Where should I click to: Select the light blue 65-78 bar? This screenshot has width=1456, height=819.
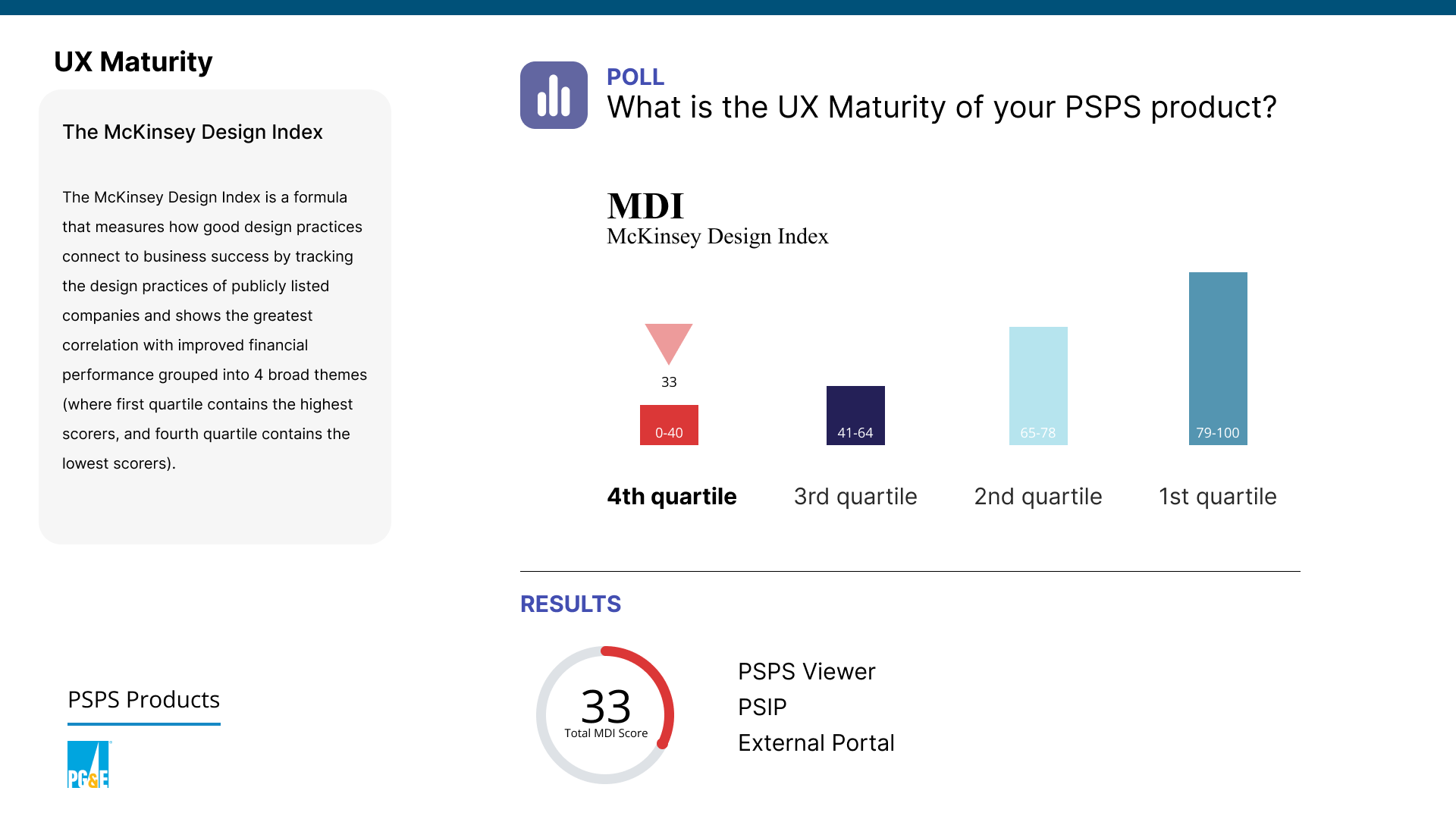[1038, 386]
